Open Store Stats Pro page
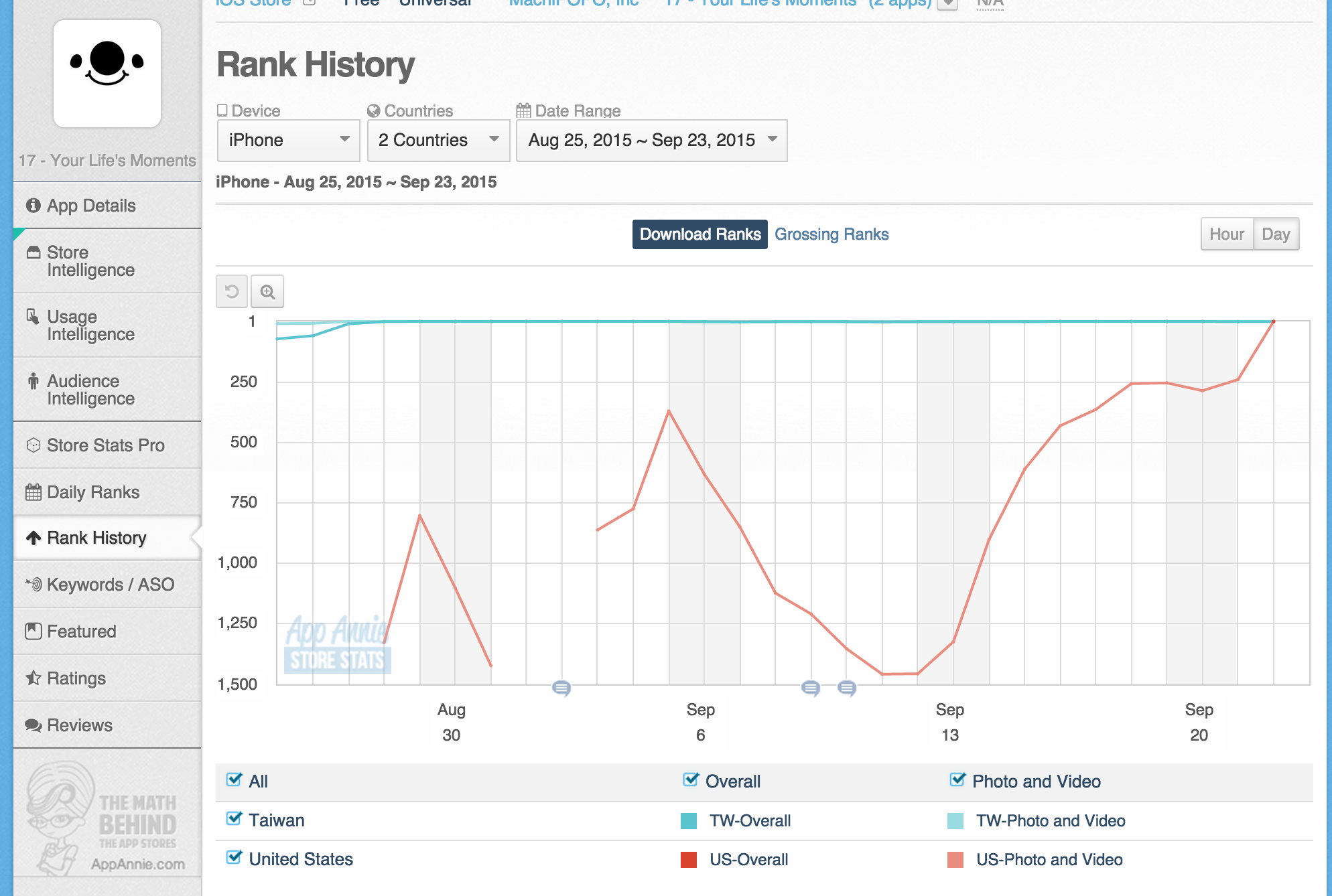 coord(107,445)
